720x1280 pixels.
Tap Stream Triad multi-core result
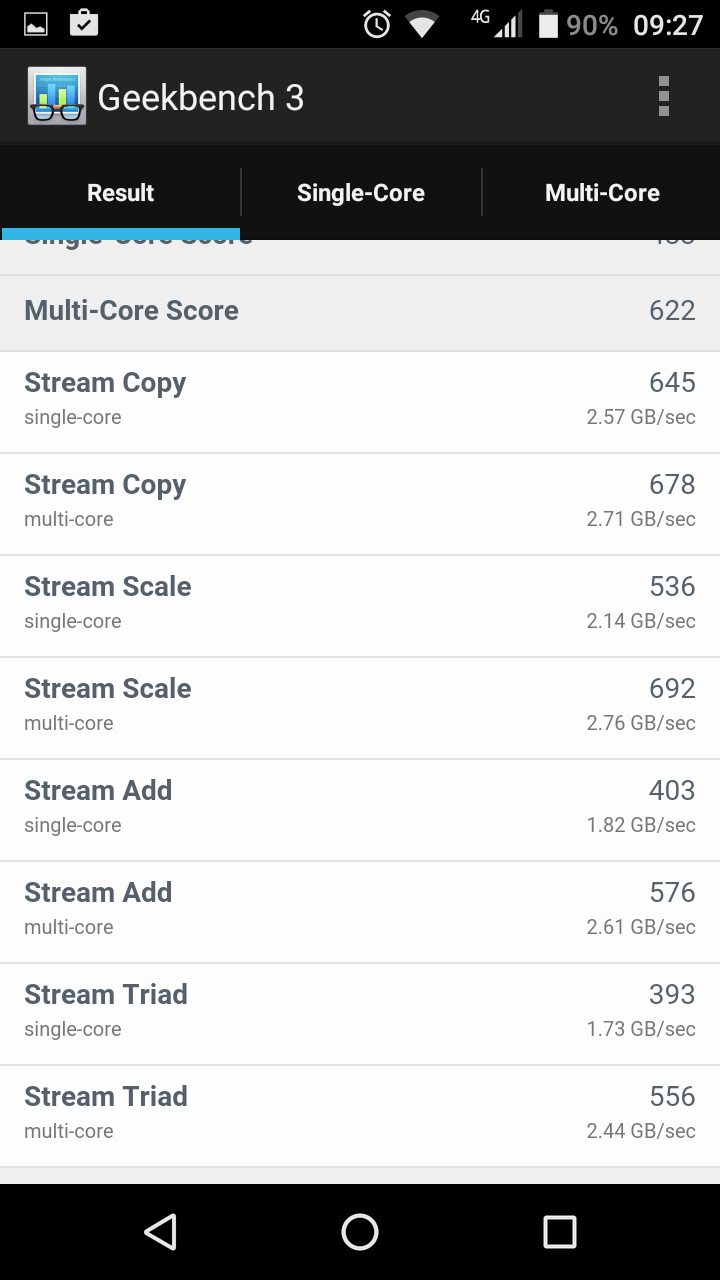point(360,1115)
